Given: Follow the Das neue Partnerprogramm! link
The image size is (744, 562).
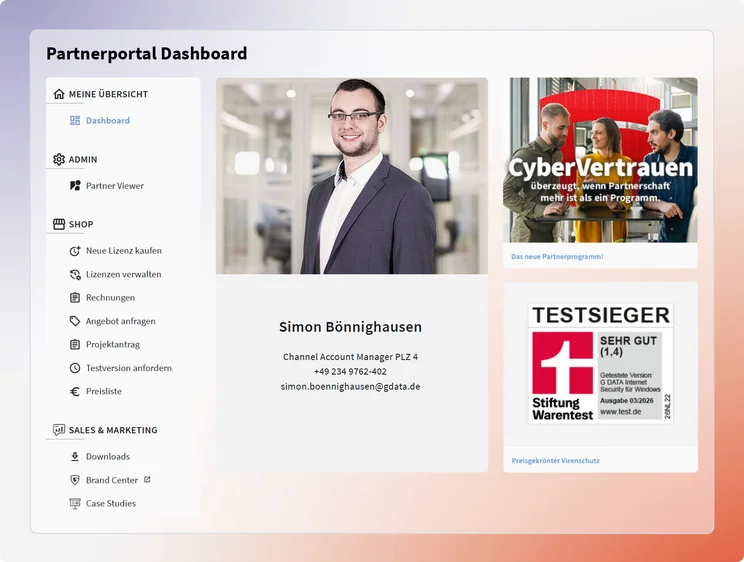Looking at the screenshot, I should (557, 256).
